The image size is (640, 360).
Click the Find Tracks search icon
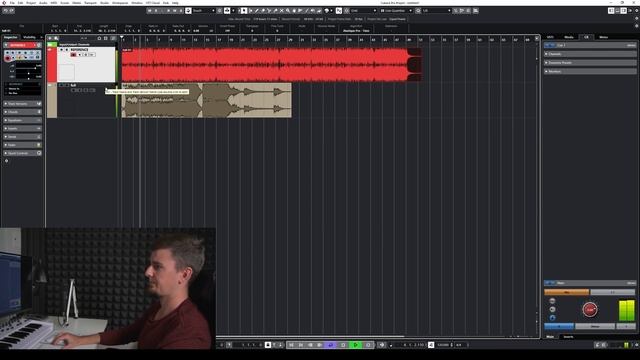56,38
